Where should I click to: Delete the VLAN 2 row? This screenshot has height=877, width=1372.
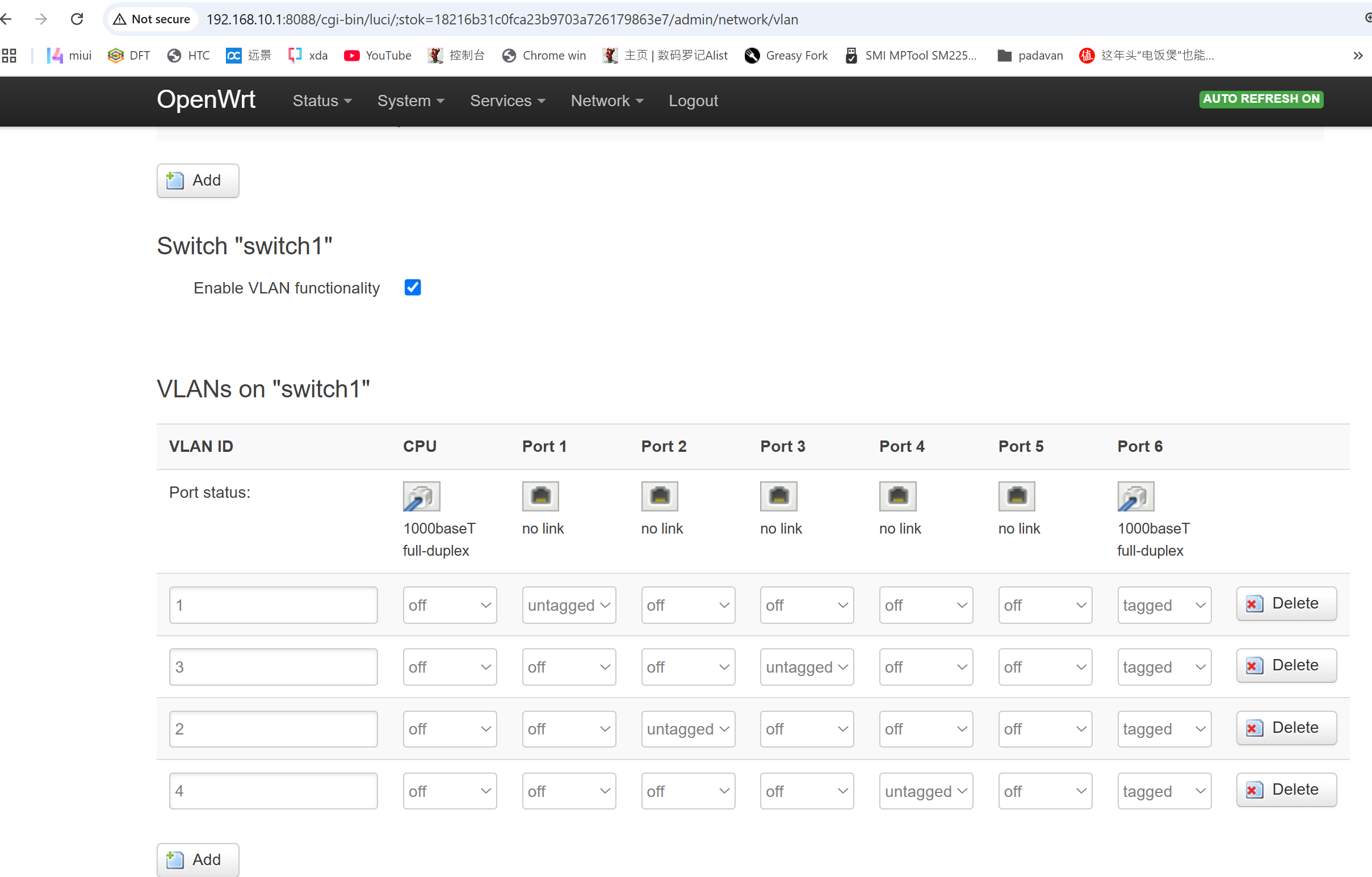pos(1286,727)
